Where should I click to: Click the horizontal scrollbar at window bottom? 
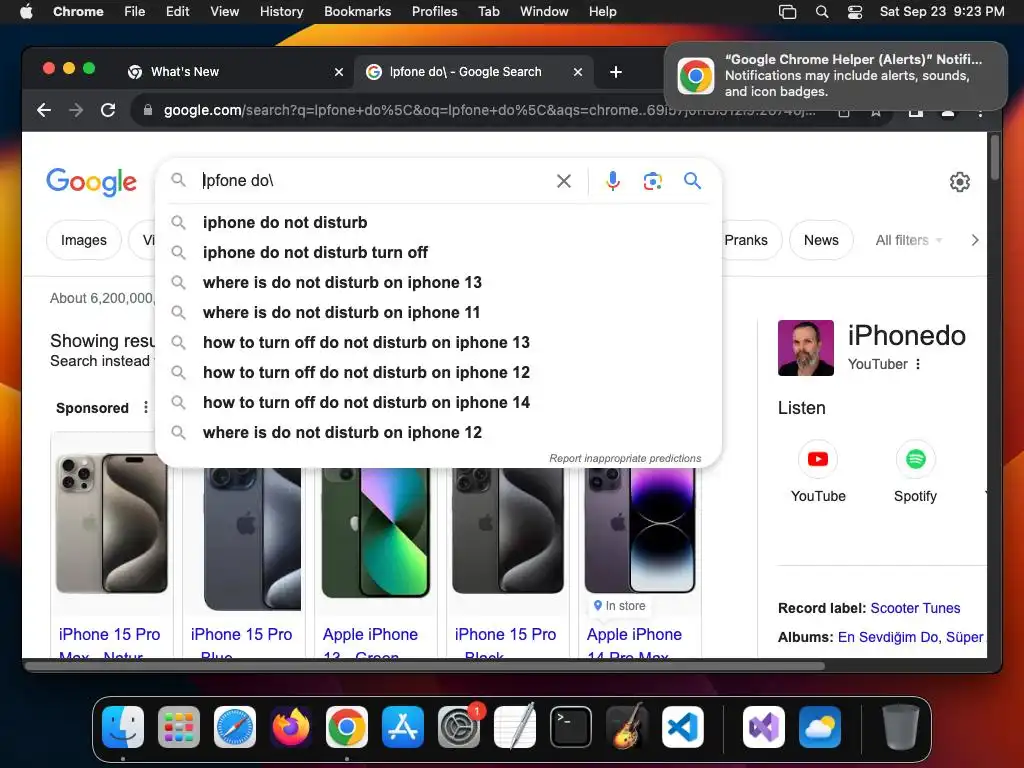point(424,666)
